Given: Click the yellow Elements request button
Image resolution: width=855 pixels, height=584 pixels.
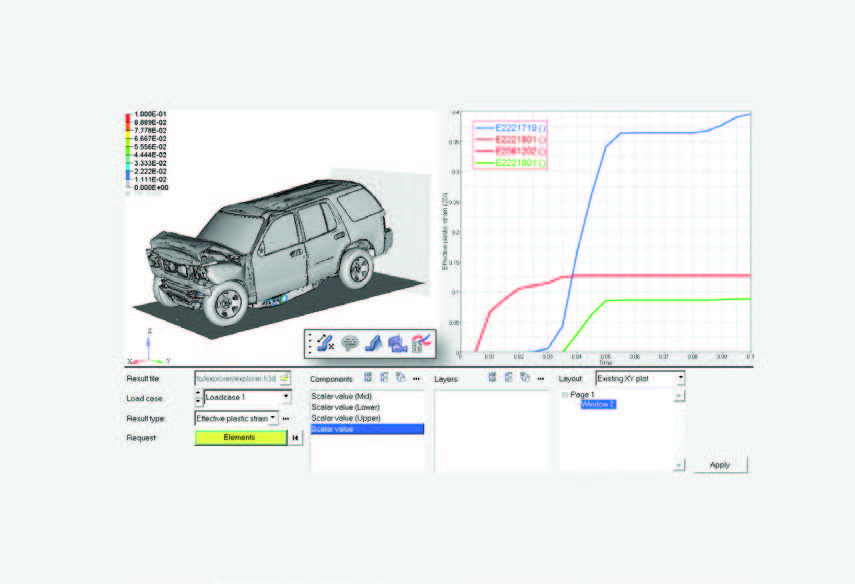Looking at the screenshot, I should coord(240,437).
